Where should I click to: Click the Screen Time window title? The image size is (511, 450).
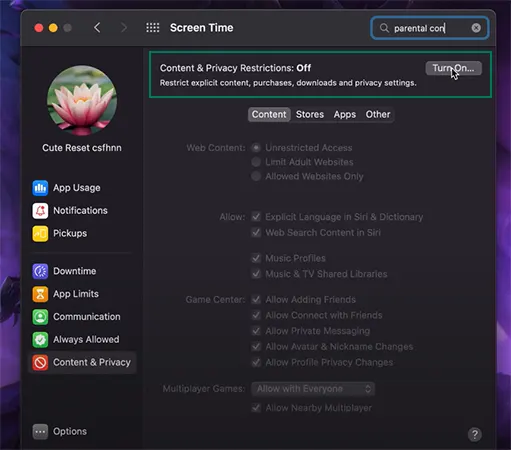[x=202, y=28]
